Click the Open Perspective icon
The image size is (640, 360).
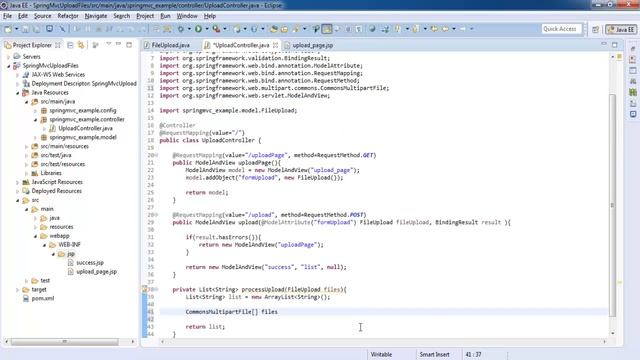(596, 29)
